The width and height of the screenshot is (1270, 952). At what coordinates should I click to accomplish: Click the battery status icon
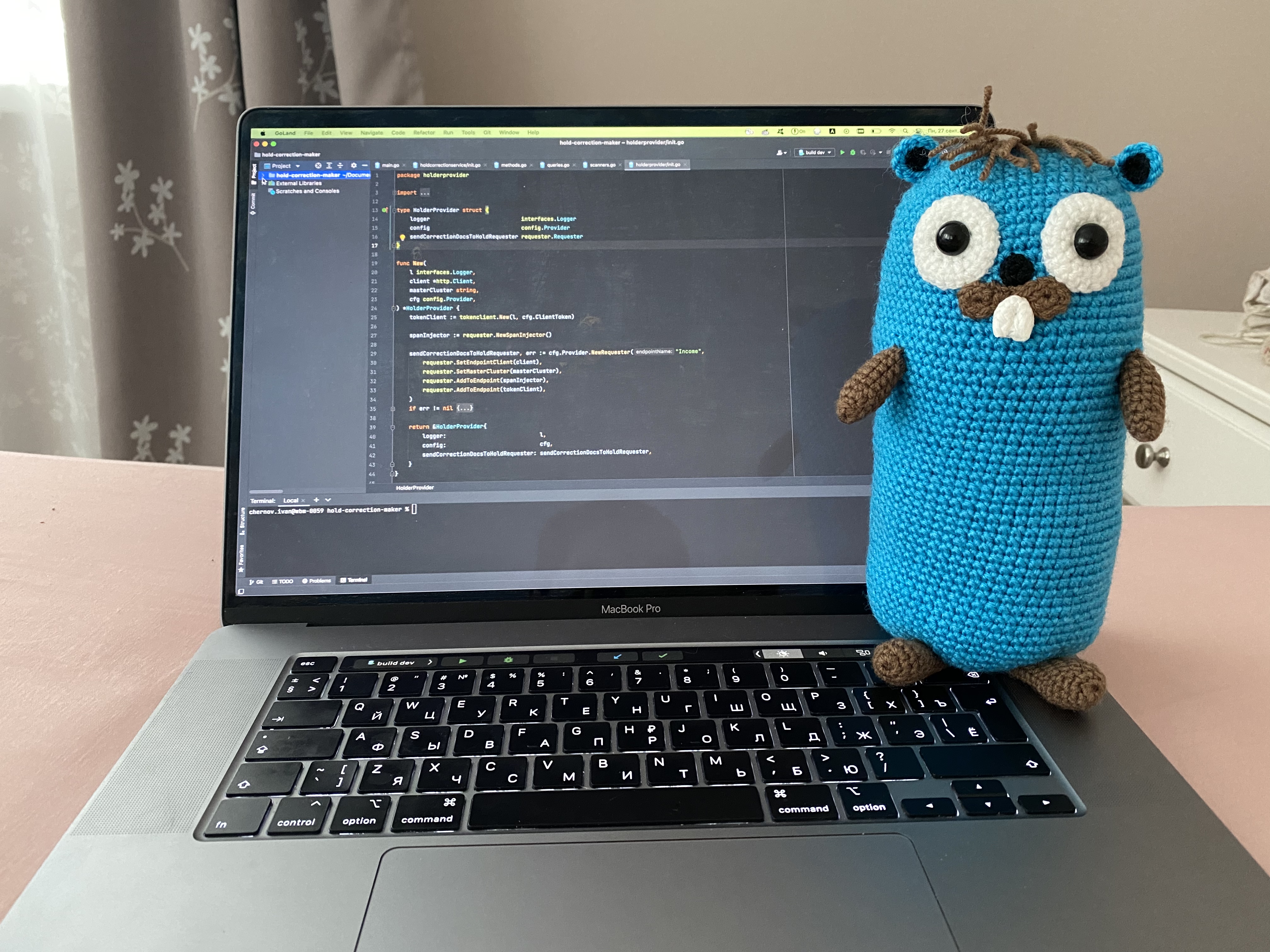[x=876, y=131]
